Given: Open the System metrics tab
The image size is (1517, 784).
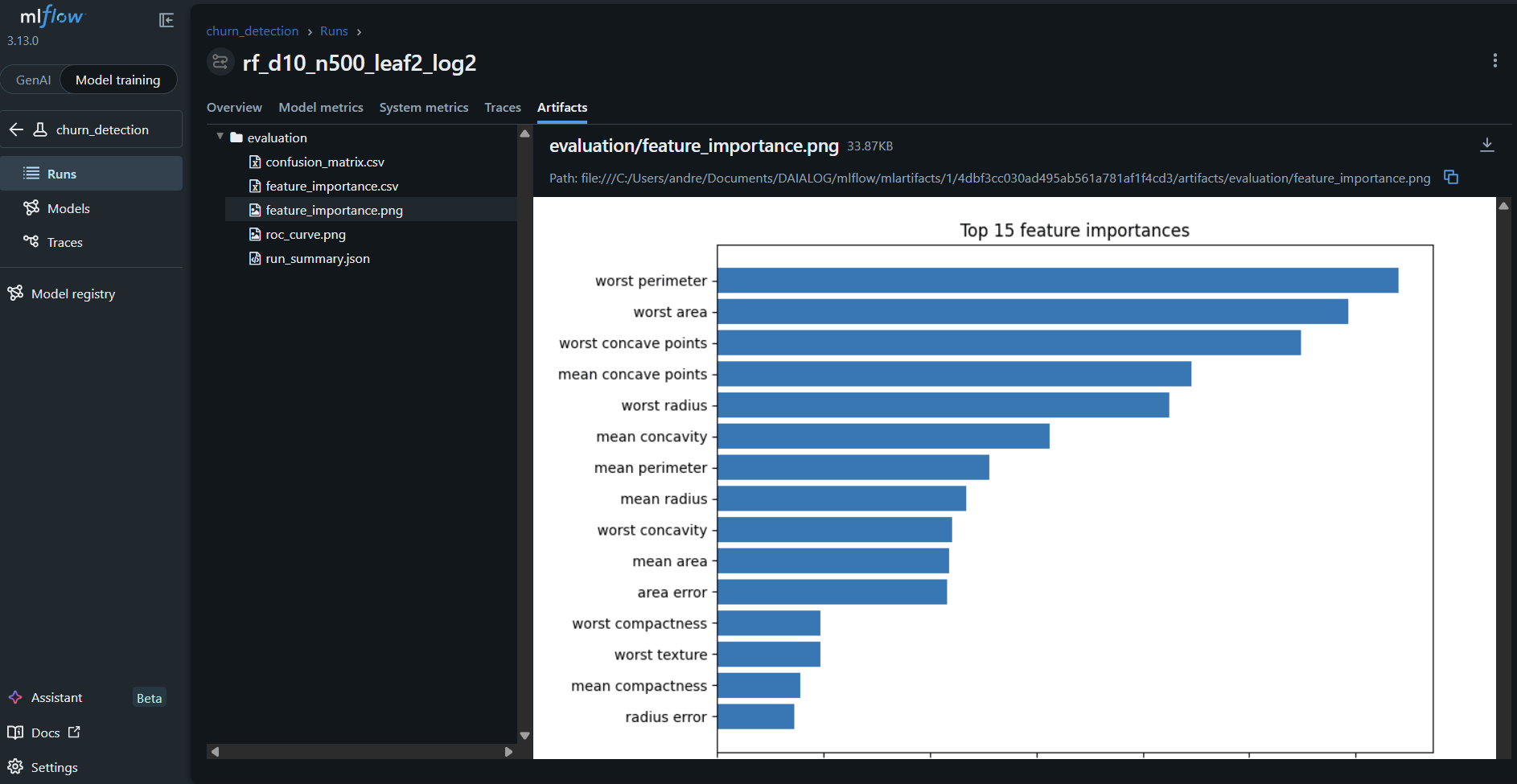Looking at the screenshot, I should (x=424, y=107).
